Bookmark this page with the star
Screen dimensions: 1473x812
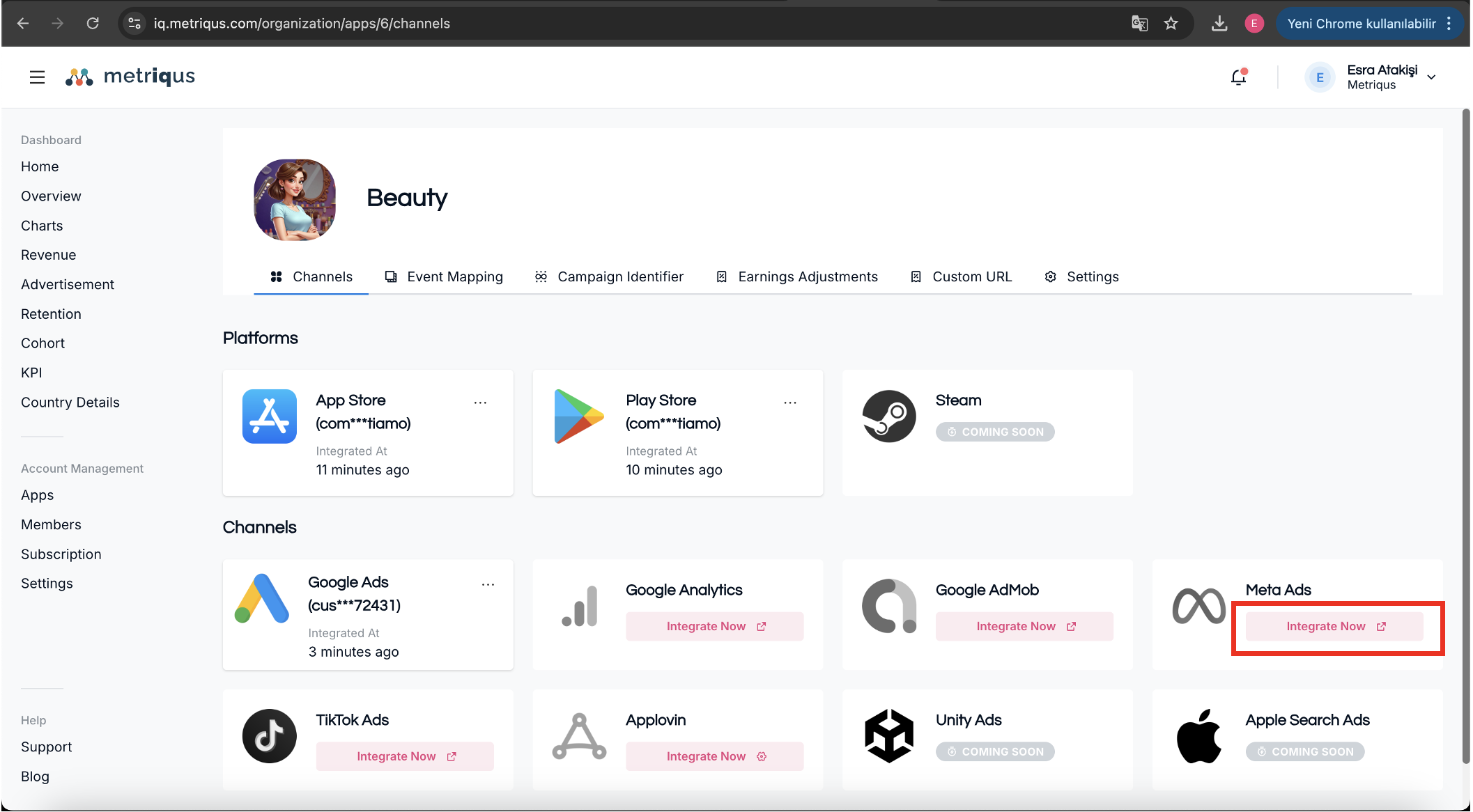tap(1171, 24)
